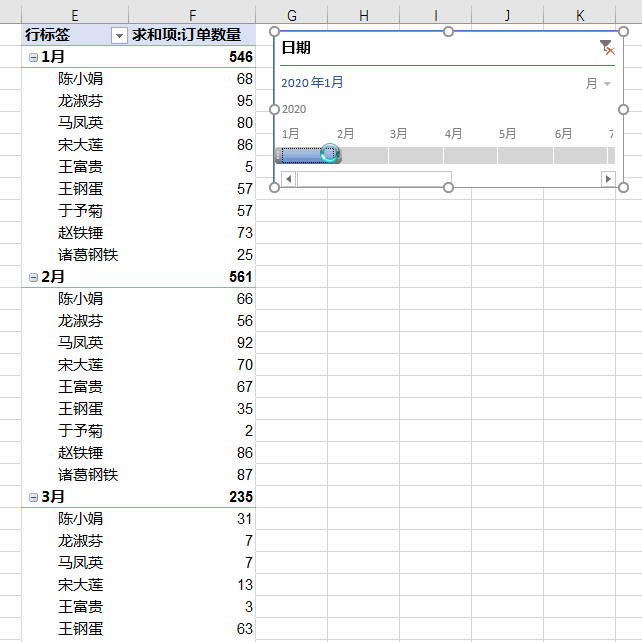This screenshot has height=642, width=642.
Task: Select 马凤英 under 1月
Action: (80, 123)
